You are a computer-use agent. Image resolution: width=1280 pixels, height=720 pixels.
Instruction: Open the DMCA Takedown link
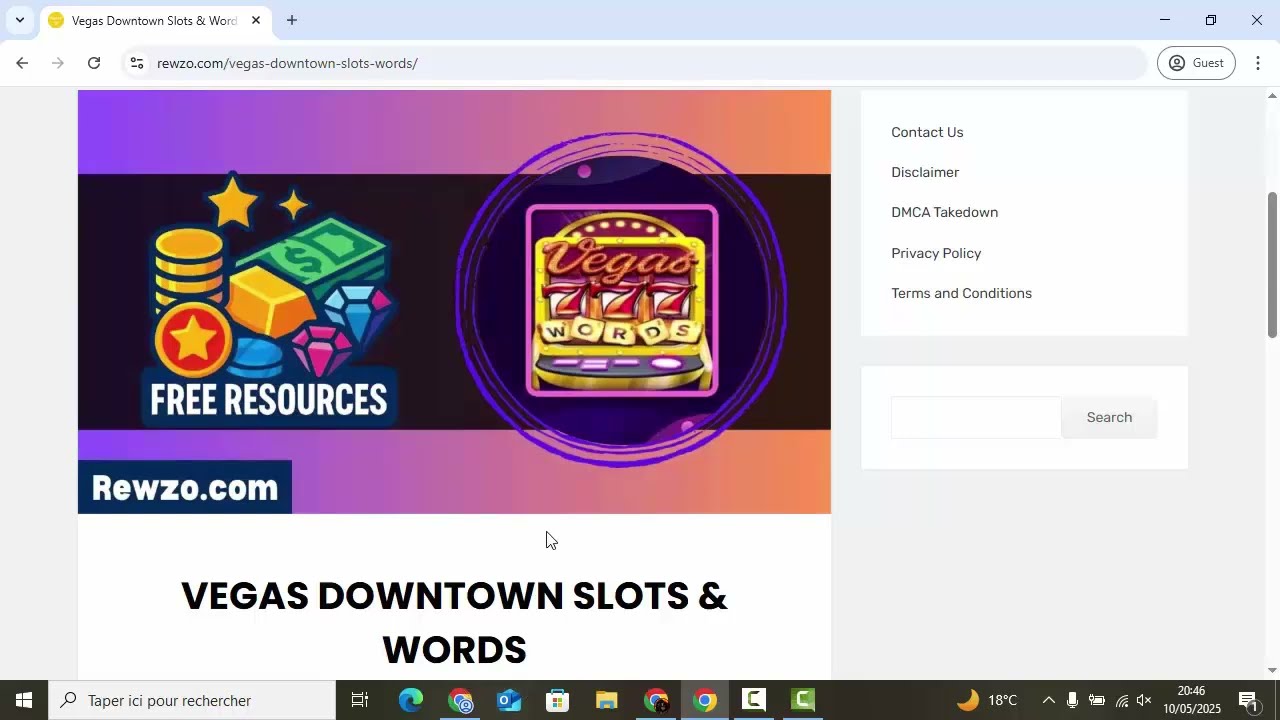[944, 212]
